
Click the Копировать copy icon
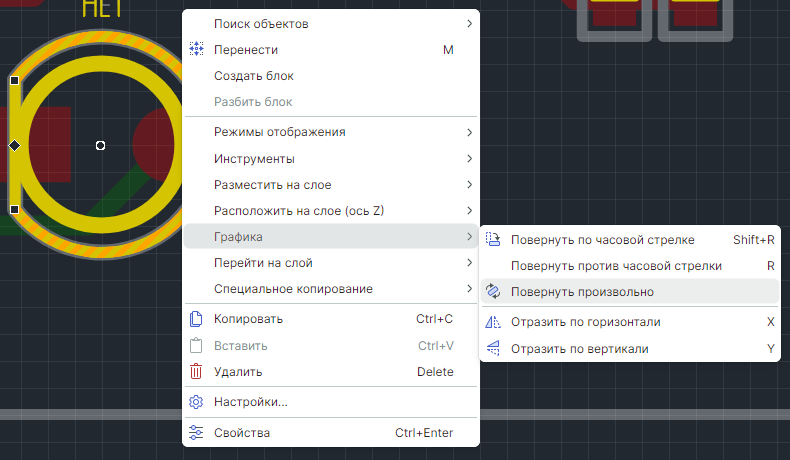tap(196, 319)
